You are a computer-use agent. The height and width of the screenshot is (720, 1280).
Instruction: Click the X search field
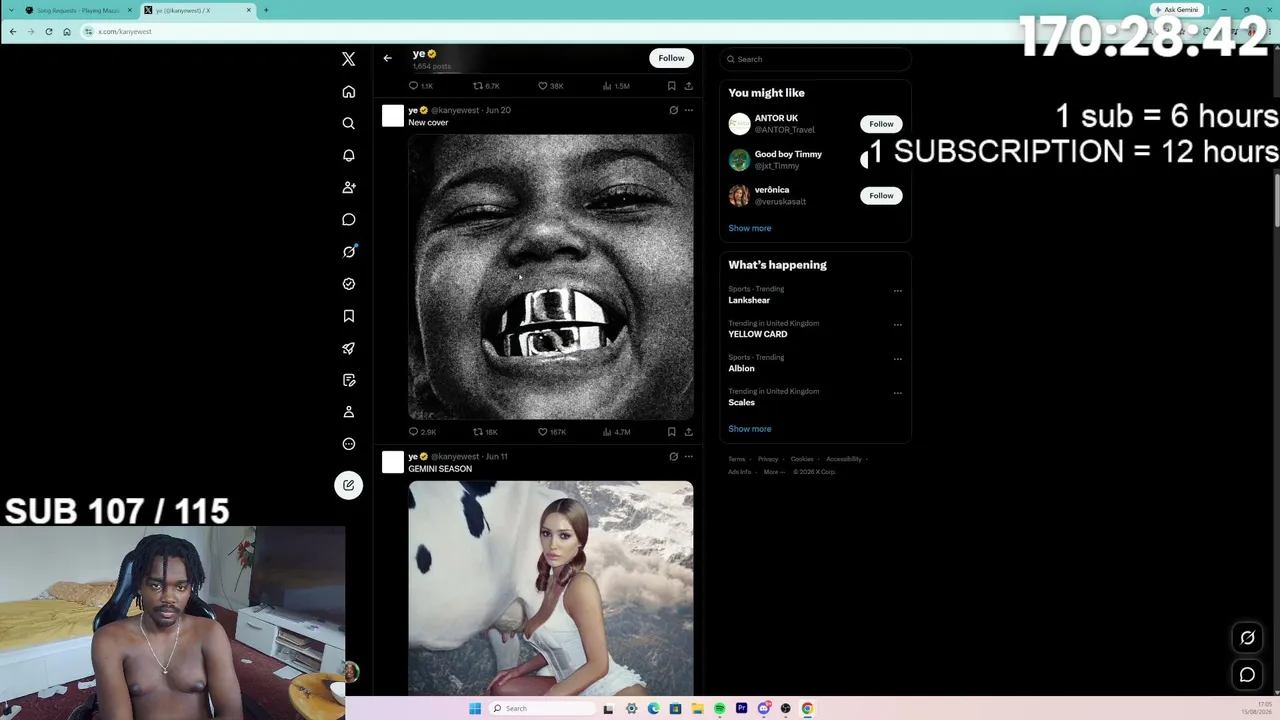(815, 59)
